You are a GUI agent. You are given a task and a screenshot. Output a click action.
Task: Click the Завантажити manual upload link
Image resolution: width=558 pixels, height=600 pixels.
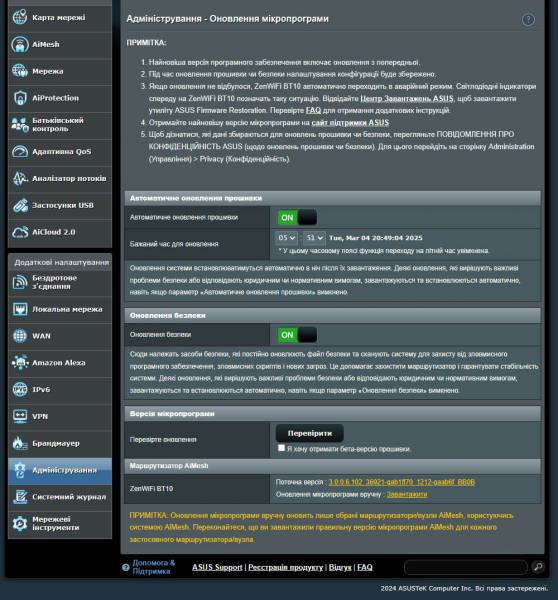406,494
